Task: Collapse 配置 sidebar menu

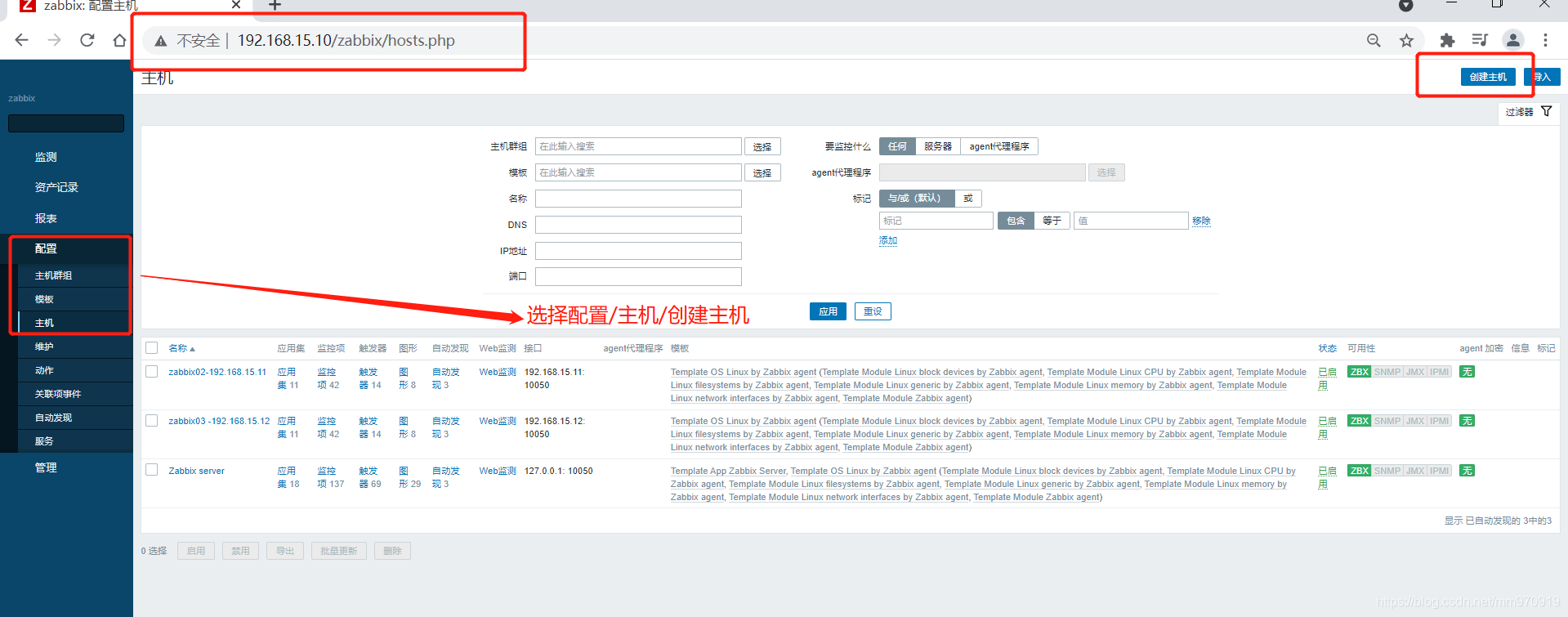Action: [x=46, y=248]
